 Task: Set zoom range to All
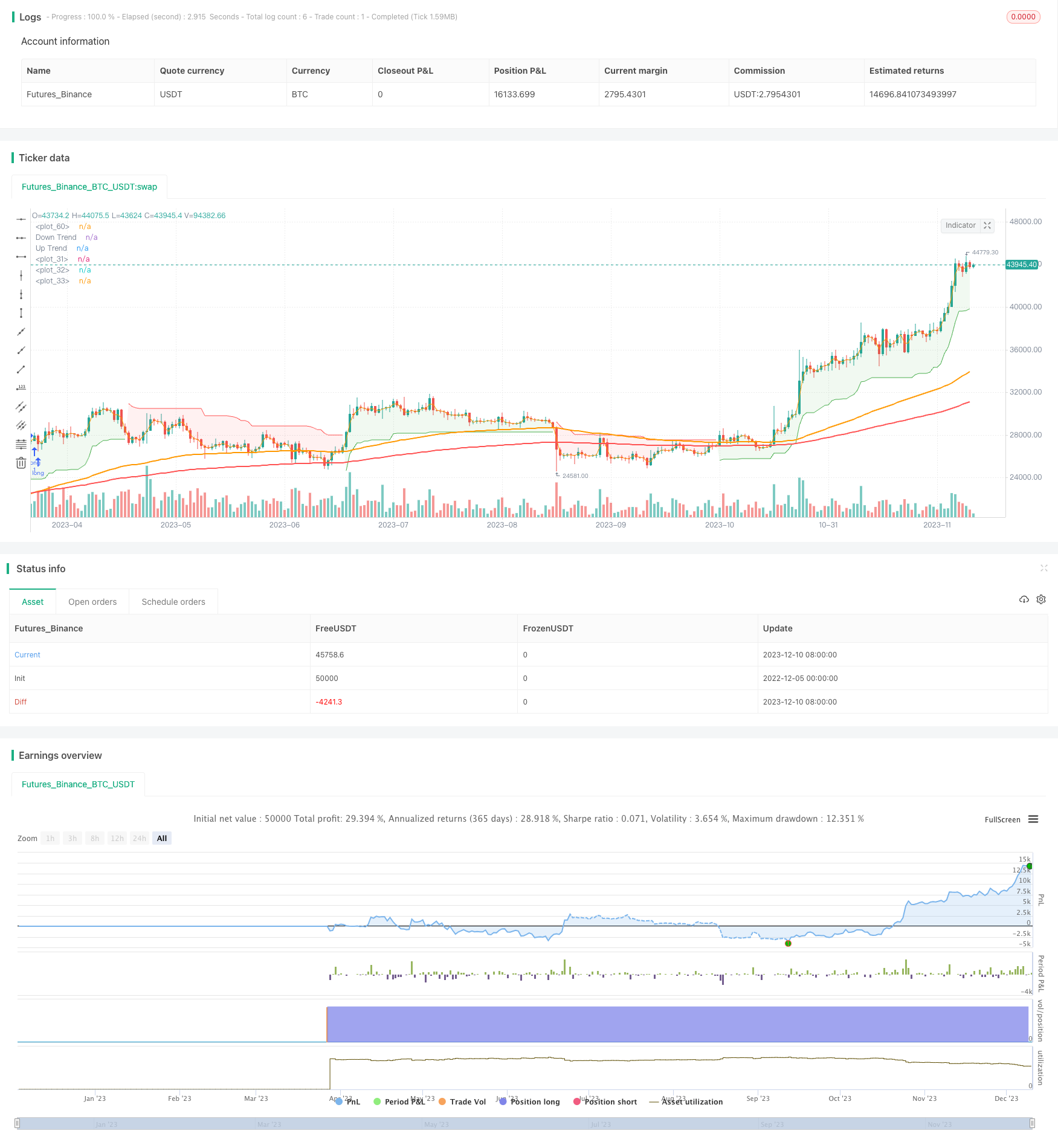click(162, 838)
